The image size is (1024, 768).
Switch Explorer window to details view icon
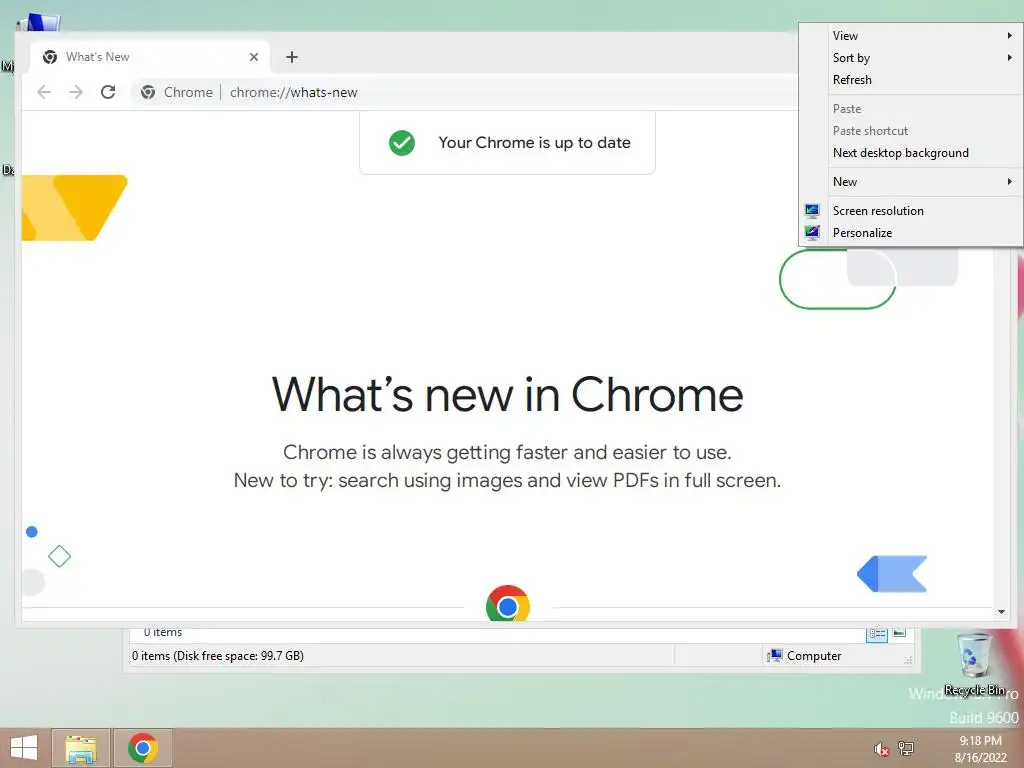pos(876,633)
